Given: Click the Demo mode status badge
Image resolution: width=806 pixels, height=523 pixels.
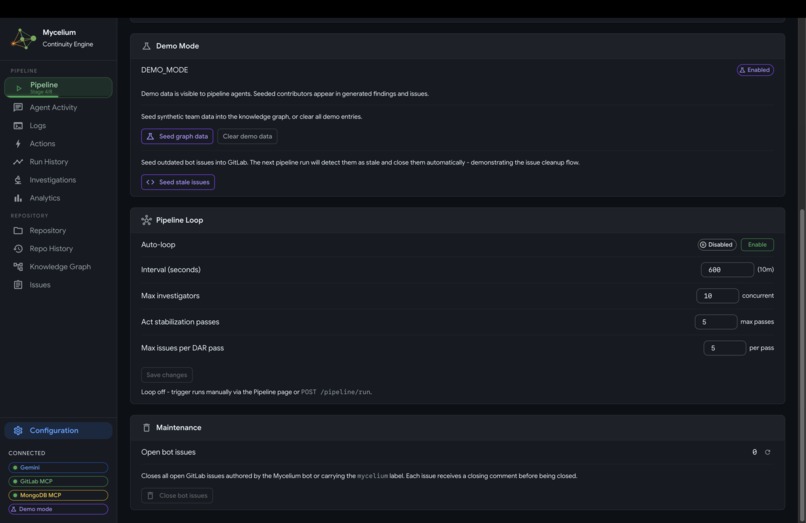Looking at the screenshot, I should [x=58, y=509].
